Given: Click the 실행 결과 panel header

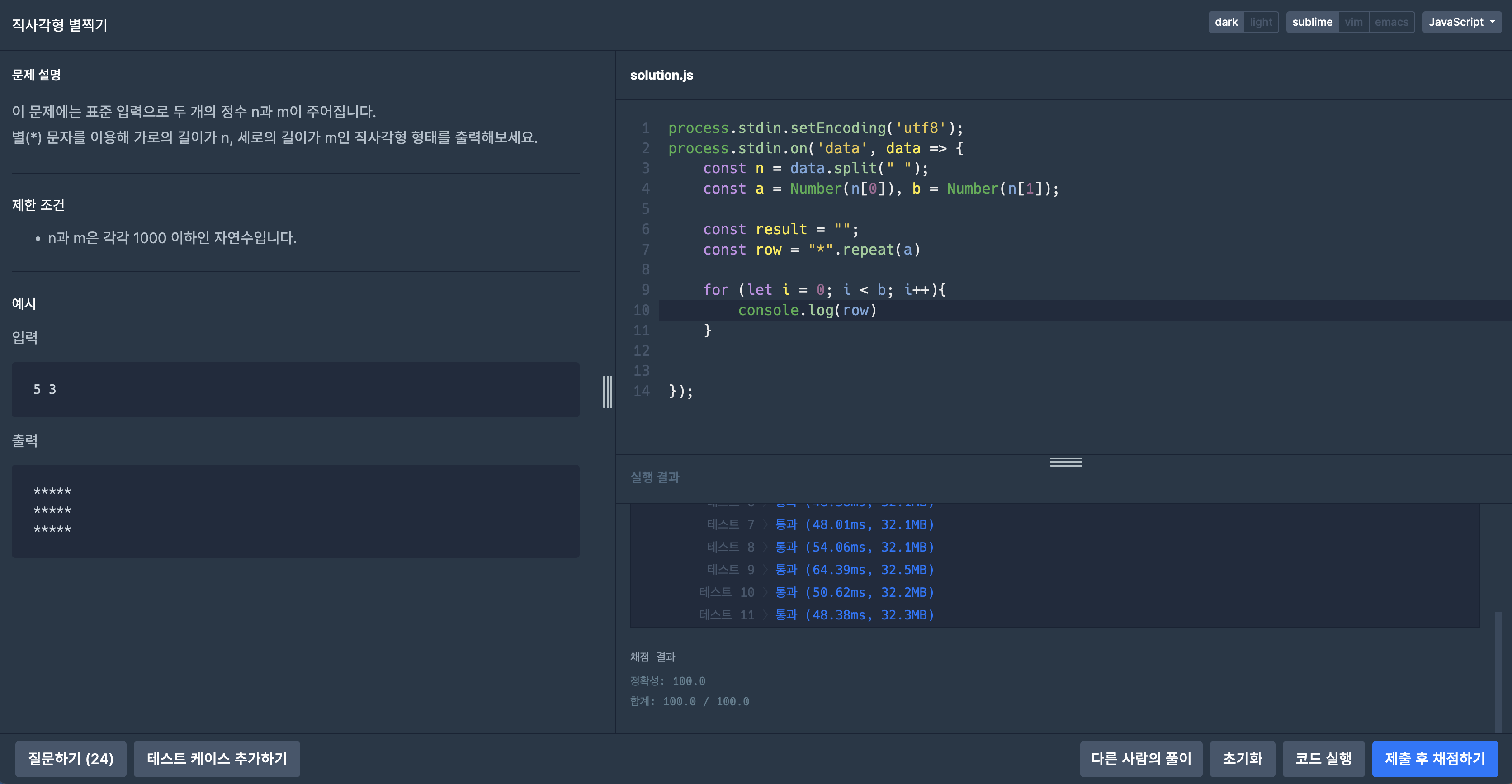Looking at the screenshot, I should click(654, 477).
